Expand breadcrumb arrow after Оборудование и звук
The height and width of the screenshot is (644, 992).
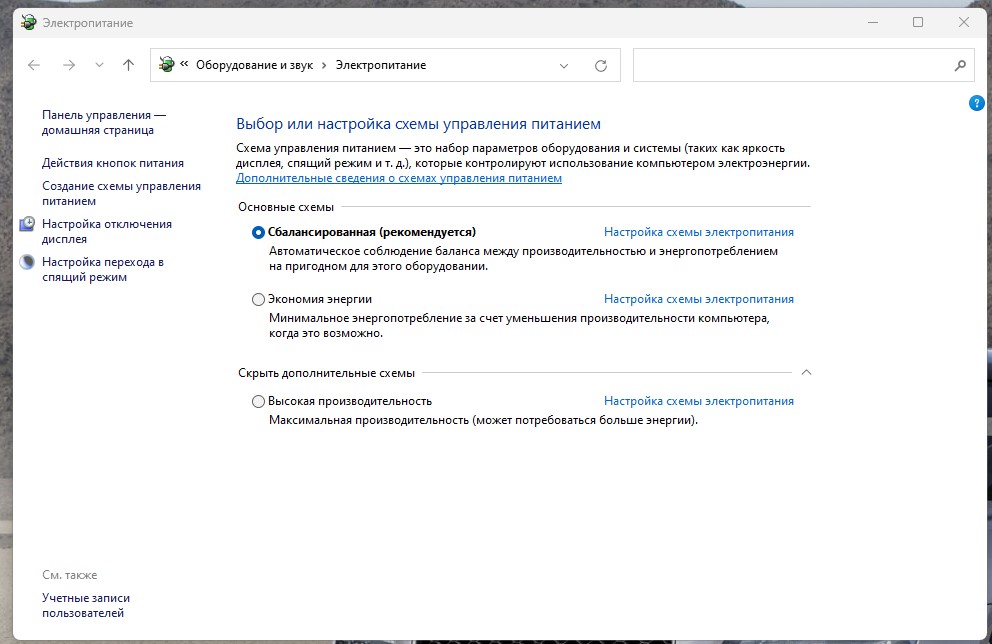point(324,66)
